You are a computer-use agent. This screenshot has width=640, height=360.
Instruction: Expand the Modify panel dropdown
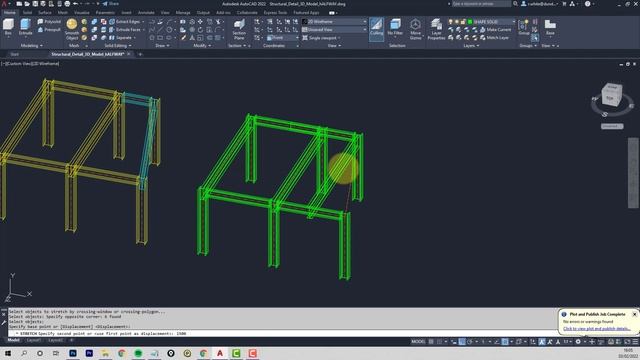tap(202, 46)
